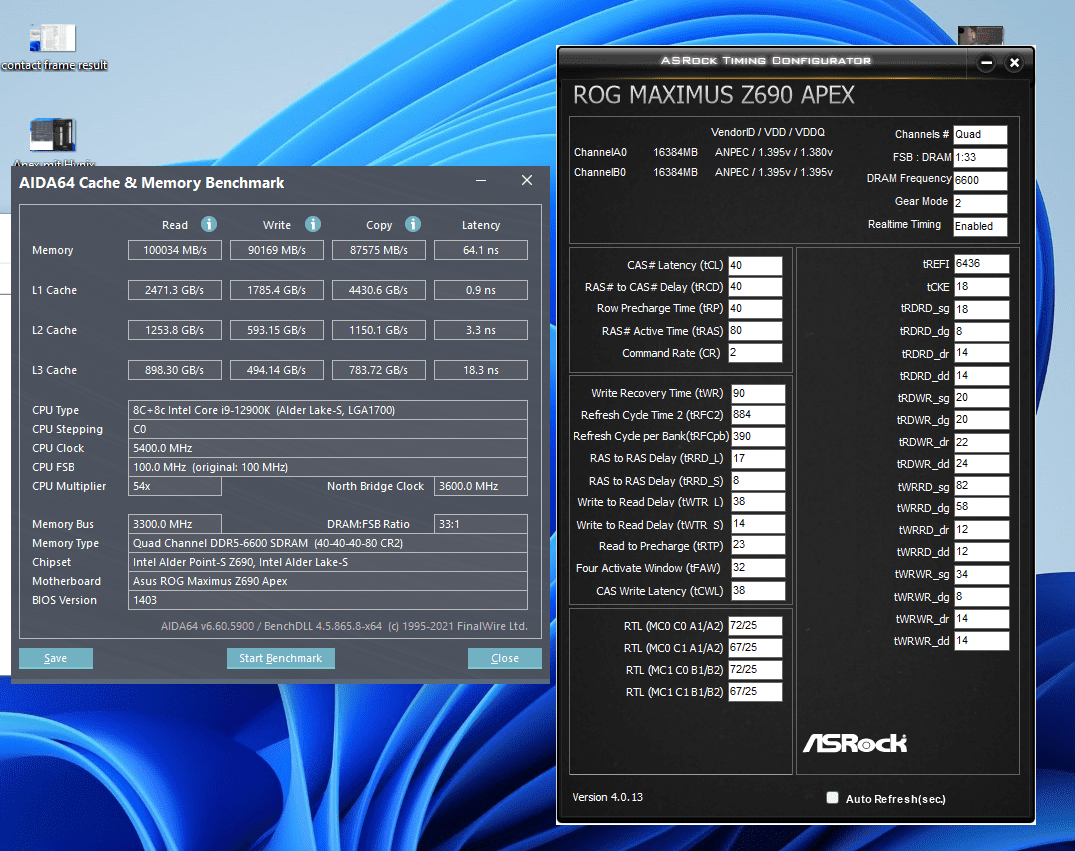The height and width of the screenshot is (851, 1075).
Task: Click the tRDRD_sg field
Action: [981, 309]
